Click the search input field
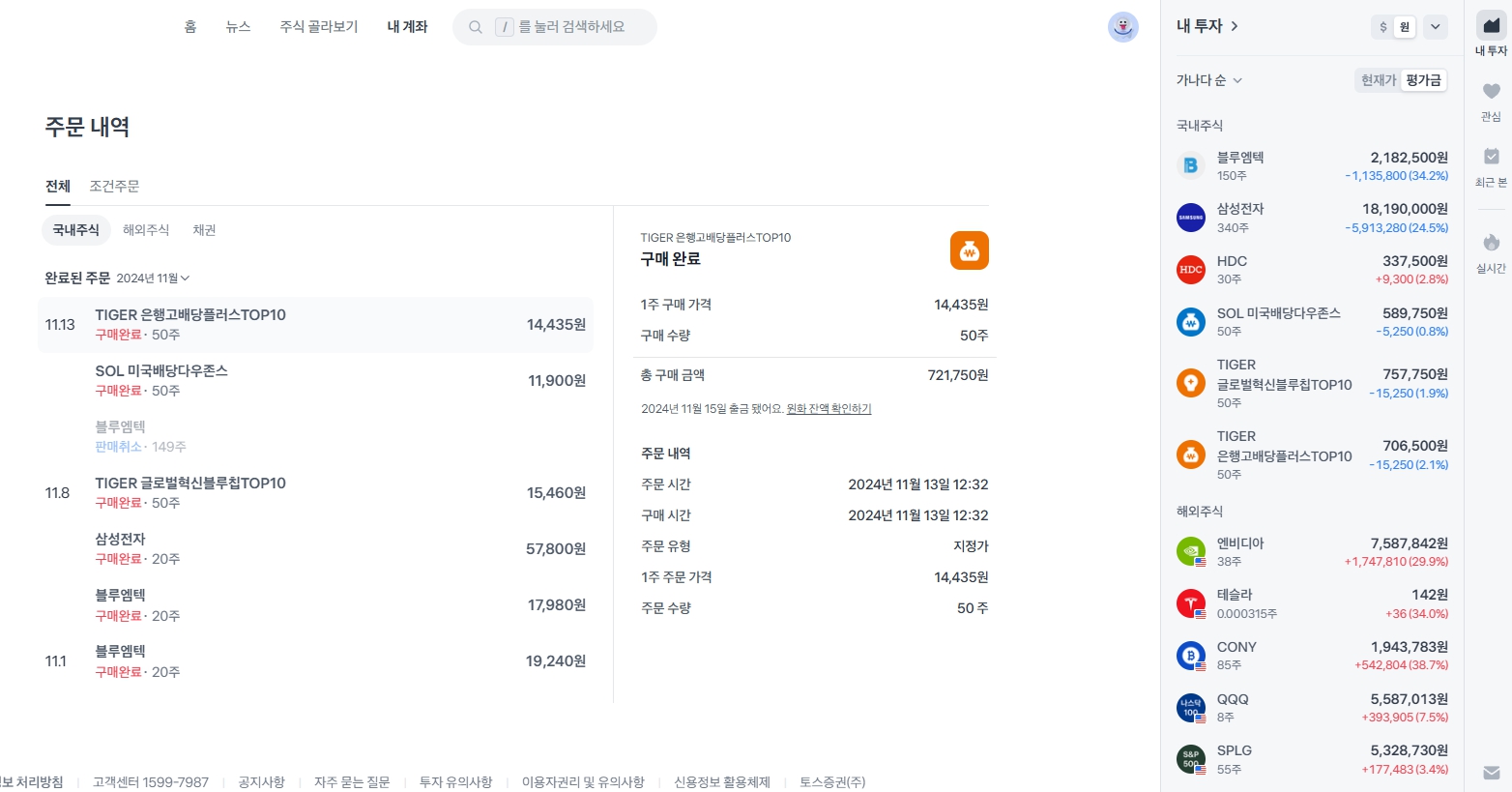1512x792 pixels. pyautogui.click(x=555, y=27)
